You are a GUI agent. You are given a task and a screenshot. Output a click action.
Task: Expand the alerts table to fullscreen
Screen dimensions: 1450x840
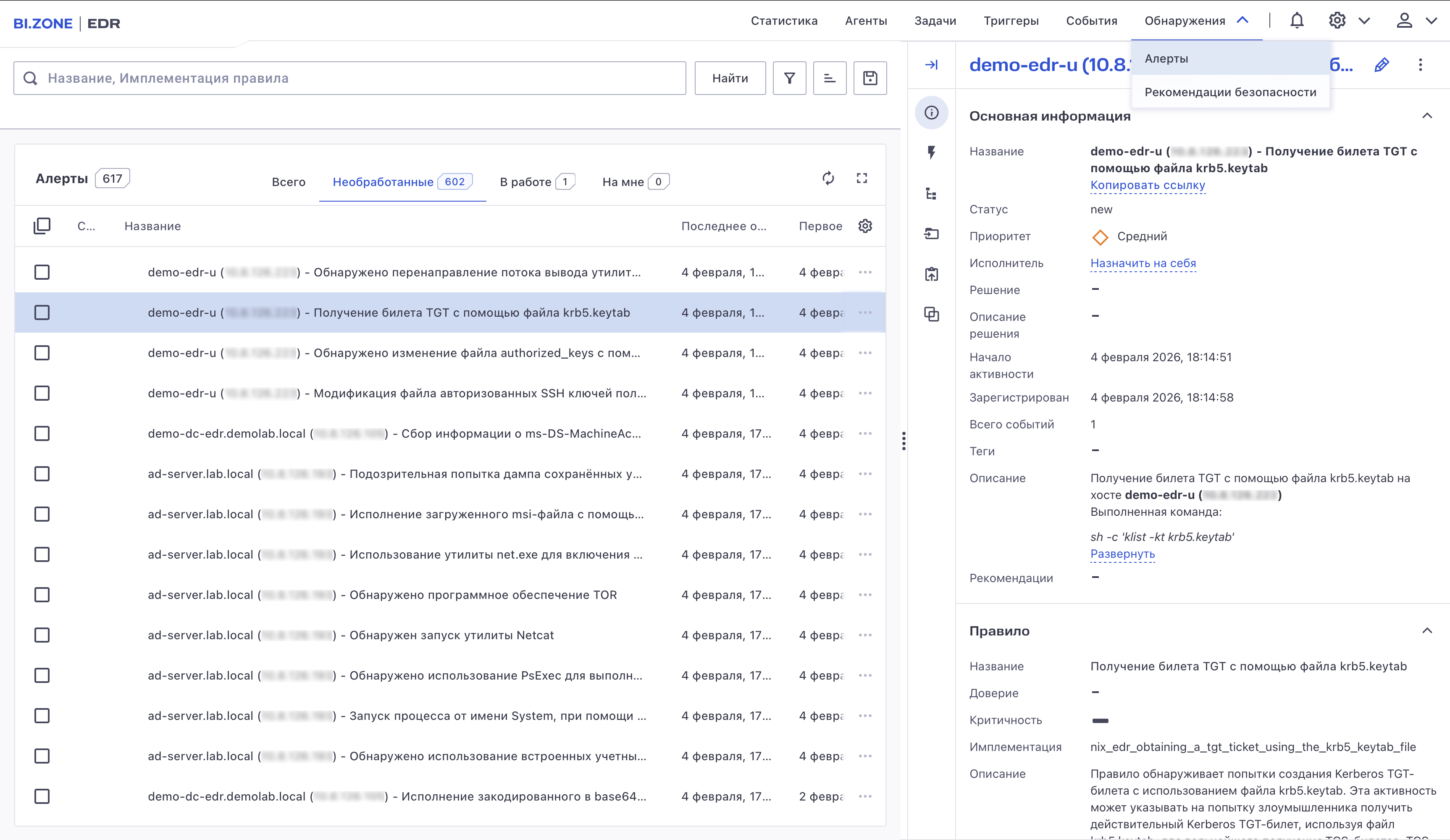coord(862,178)
